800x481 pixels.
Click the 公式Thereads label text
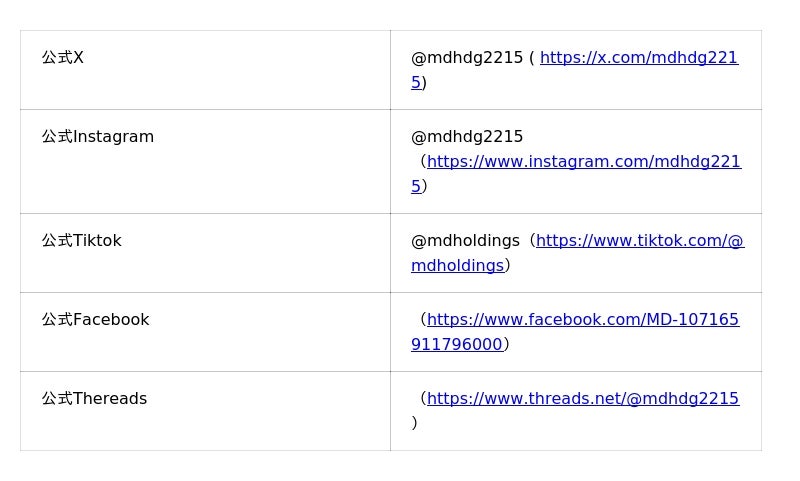(x=94, y=399)
